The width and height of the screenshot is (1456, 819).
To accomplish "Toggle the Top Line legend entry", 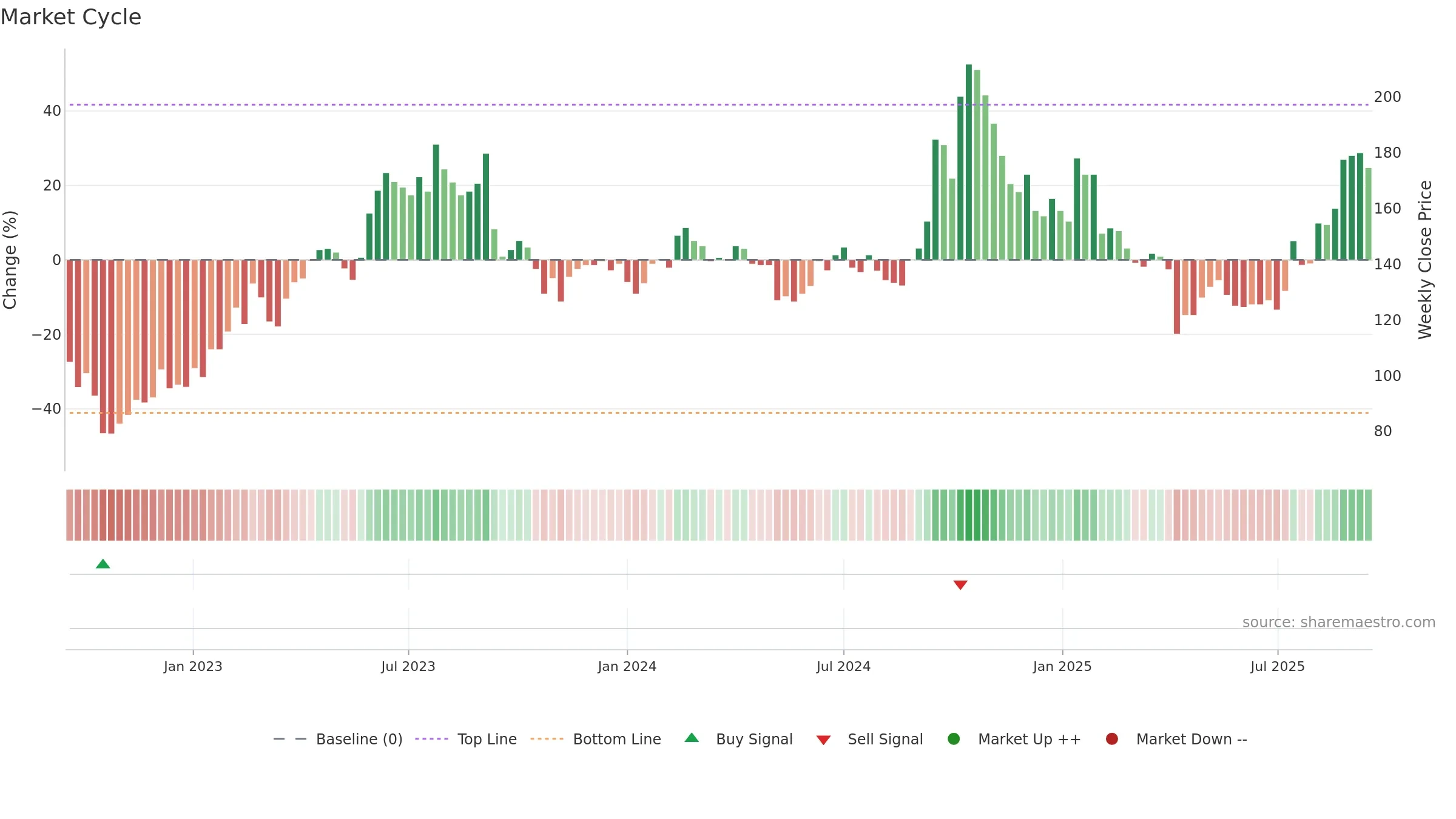I will (466, 739).
